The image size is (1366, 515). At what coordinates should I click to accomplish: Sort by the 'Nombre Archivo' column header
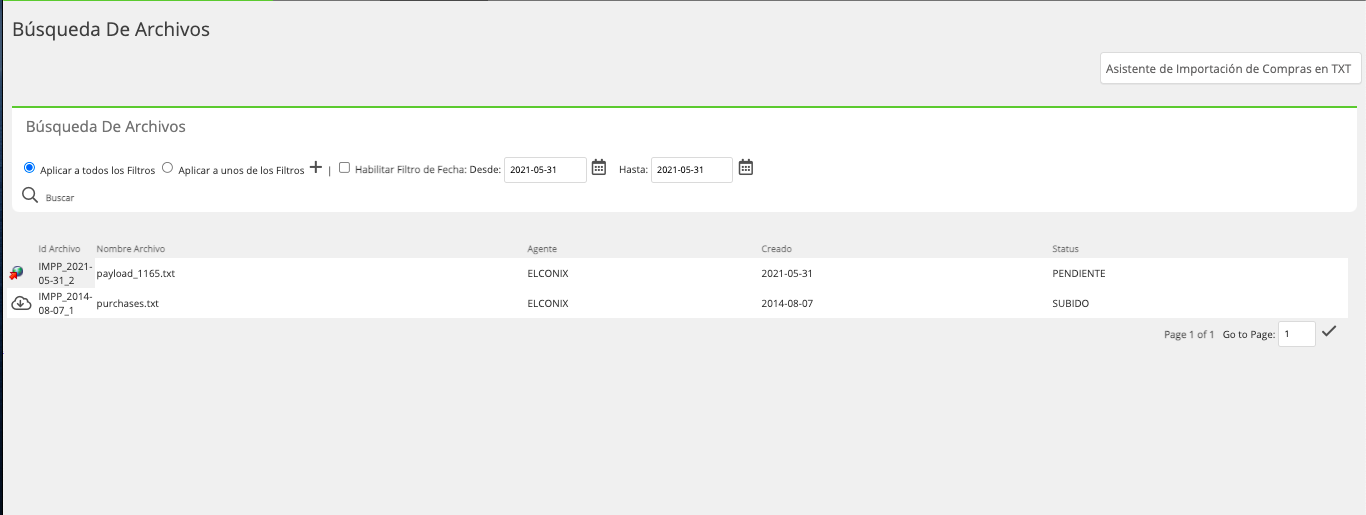click(x=131, y=248)
